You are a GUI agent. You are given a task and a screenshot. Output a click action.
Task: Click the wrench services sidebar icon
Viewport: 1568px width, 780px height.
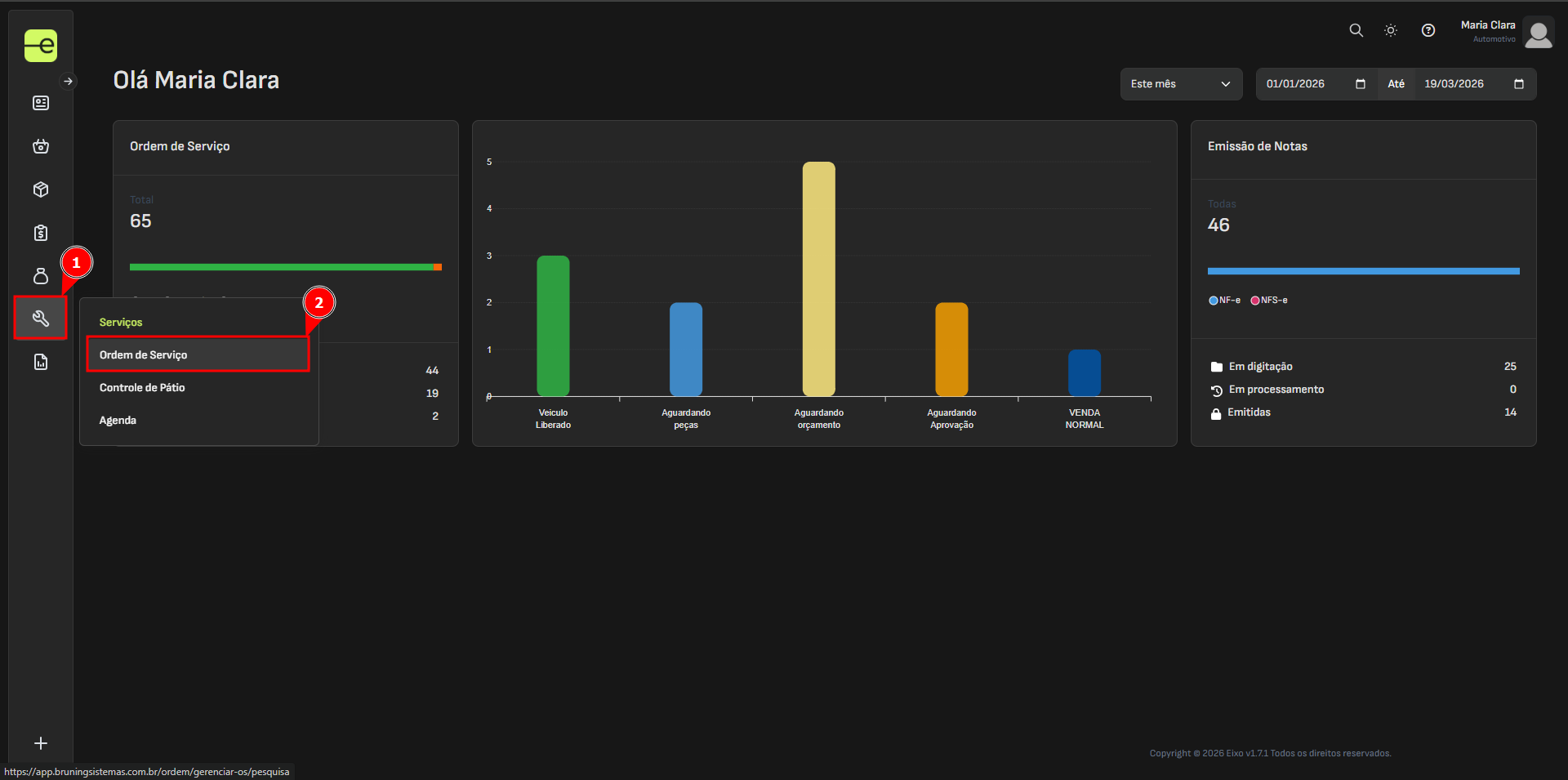pyautogui.click(x=41, y=319)
